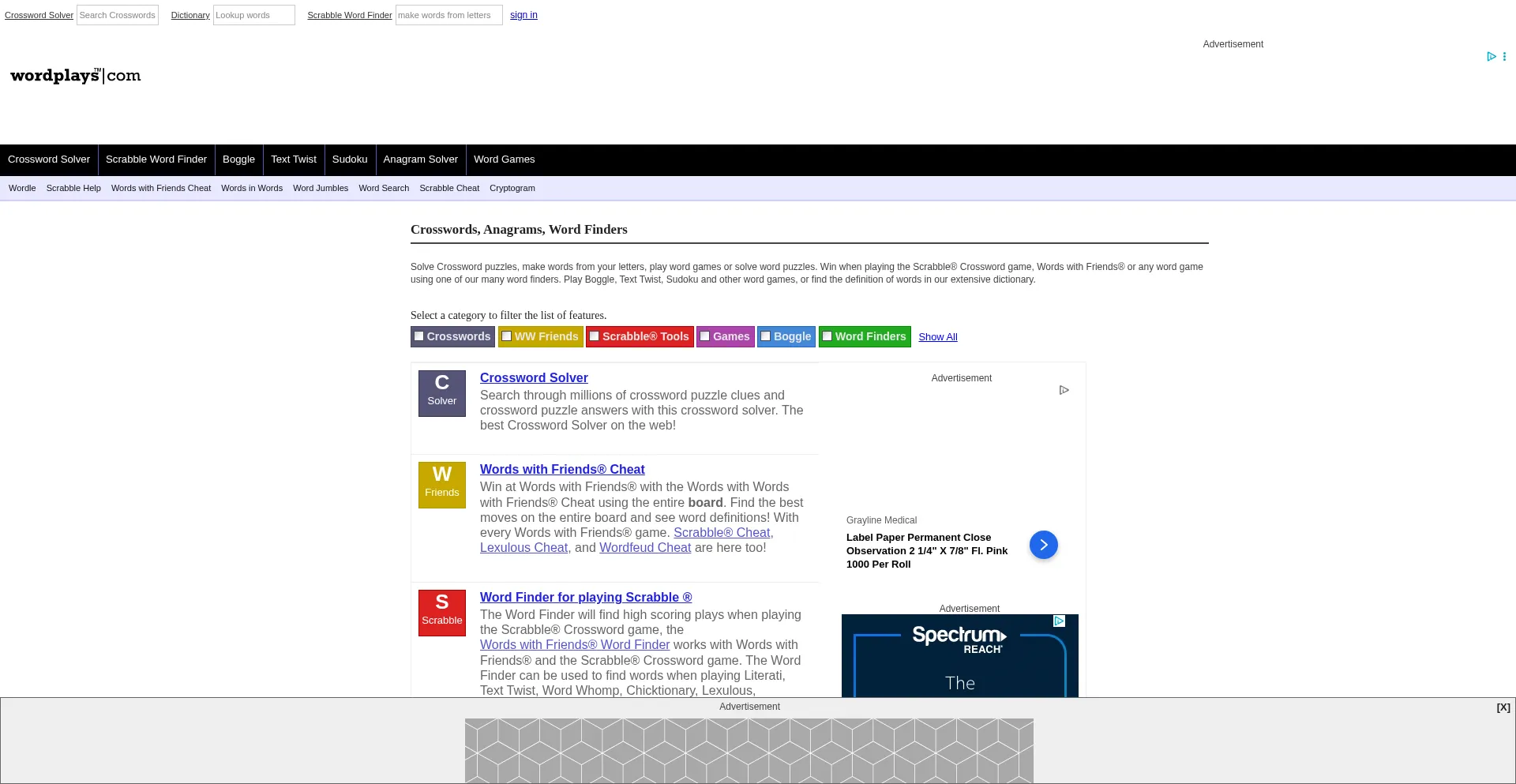
Task: Open the Anagram Solver nav item
Action: pos(421,159)
